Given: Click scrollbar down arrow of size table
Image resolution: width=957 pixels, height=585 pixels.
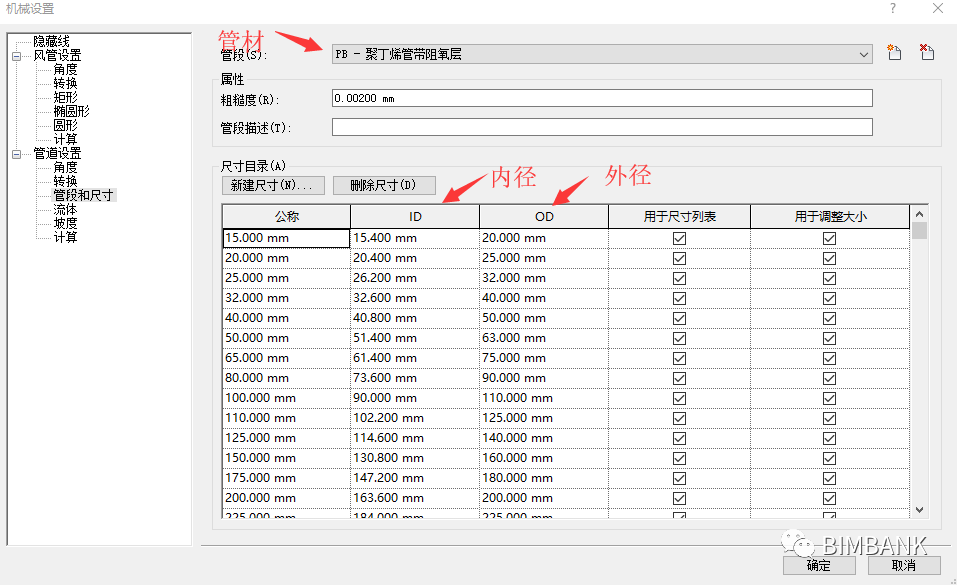Looking at the screenshot, I should (x=919, y=510).
